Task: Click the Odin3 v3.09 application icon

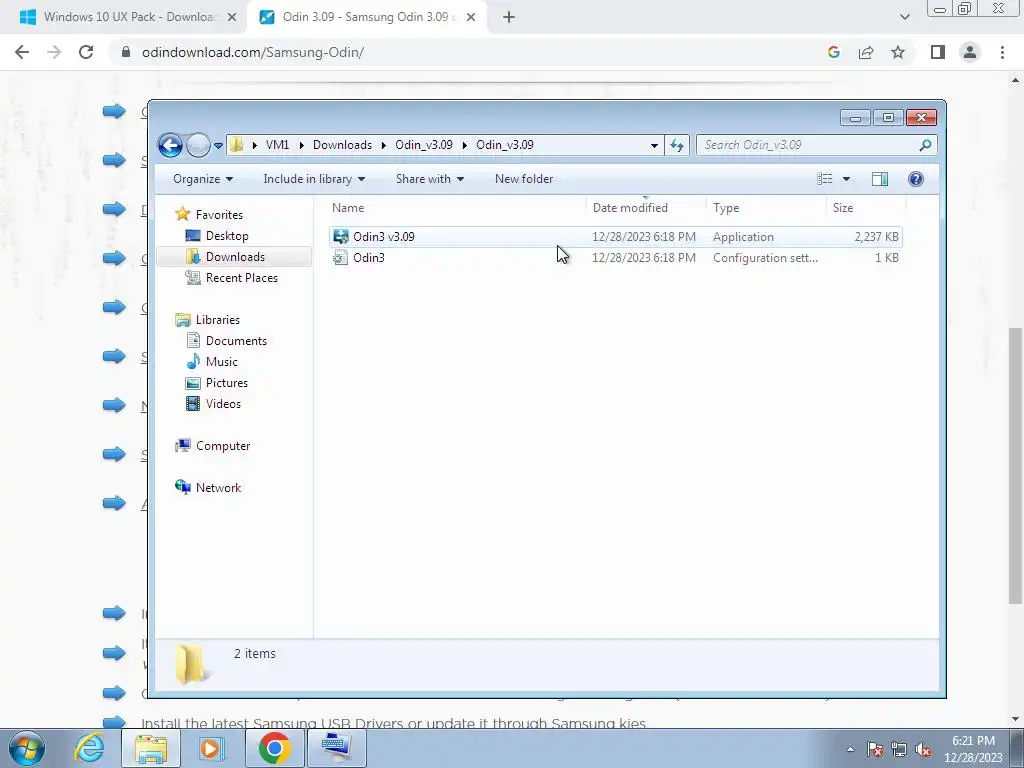Action: [340, 236]
